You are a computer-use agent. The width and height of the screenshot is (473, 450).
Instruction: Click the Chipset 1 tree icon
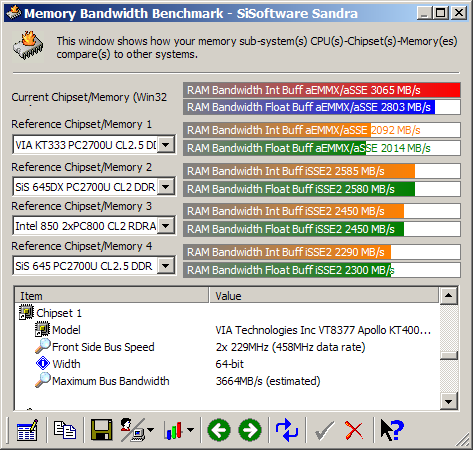26,313
